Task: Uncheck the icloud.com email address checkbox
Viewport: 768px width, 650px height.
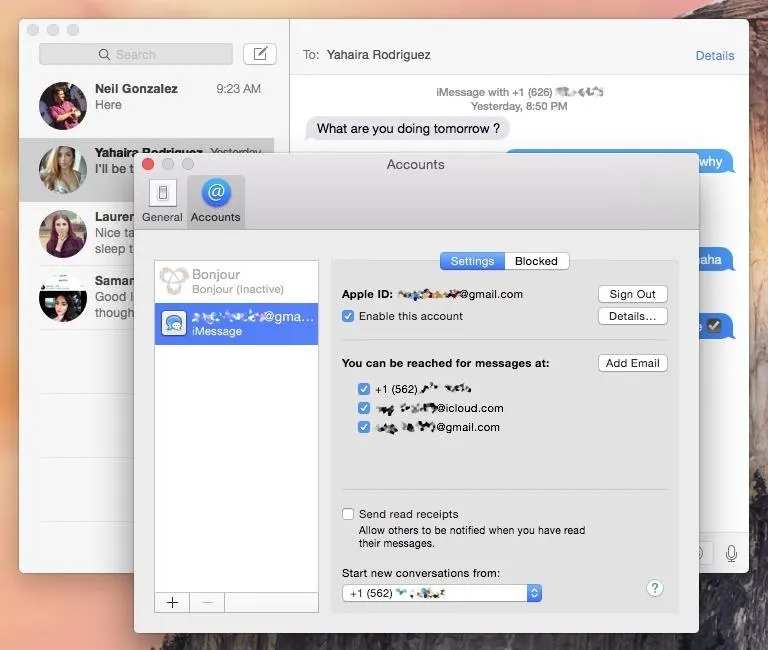Action: (363, 408)
